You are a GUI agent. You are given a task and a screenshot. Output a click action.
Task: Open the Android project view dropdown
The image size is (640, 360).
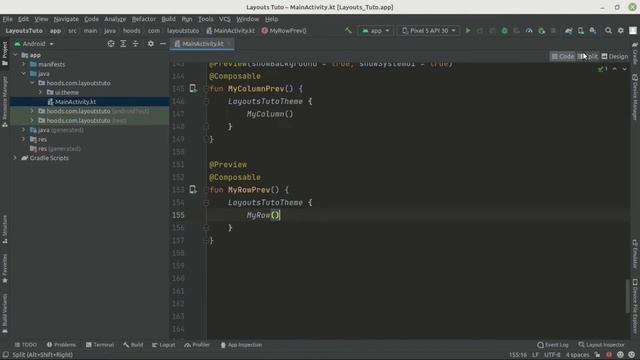pyautogui.click(x=34, y=44)
